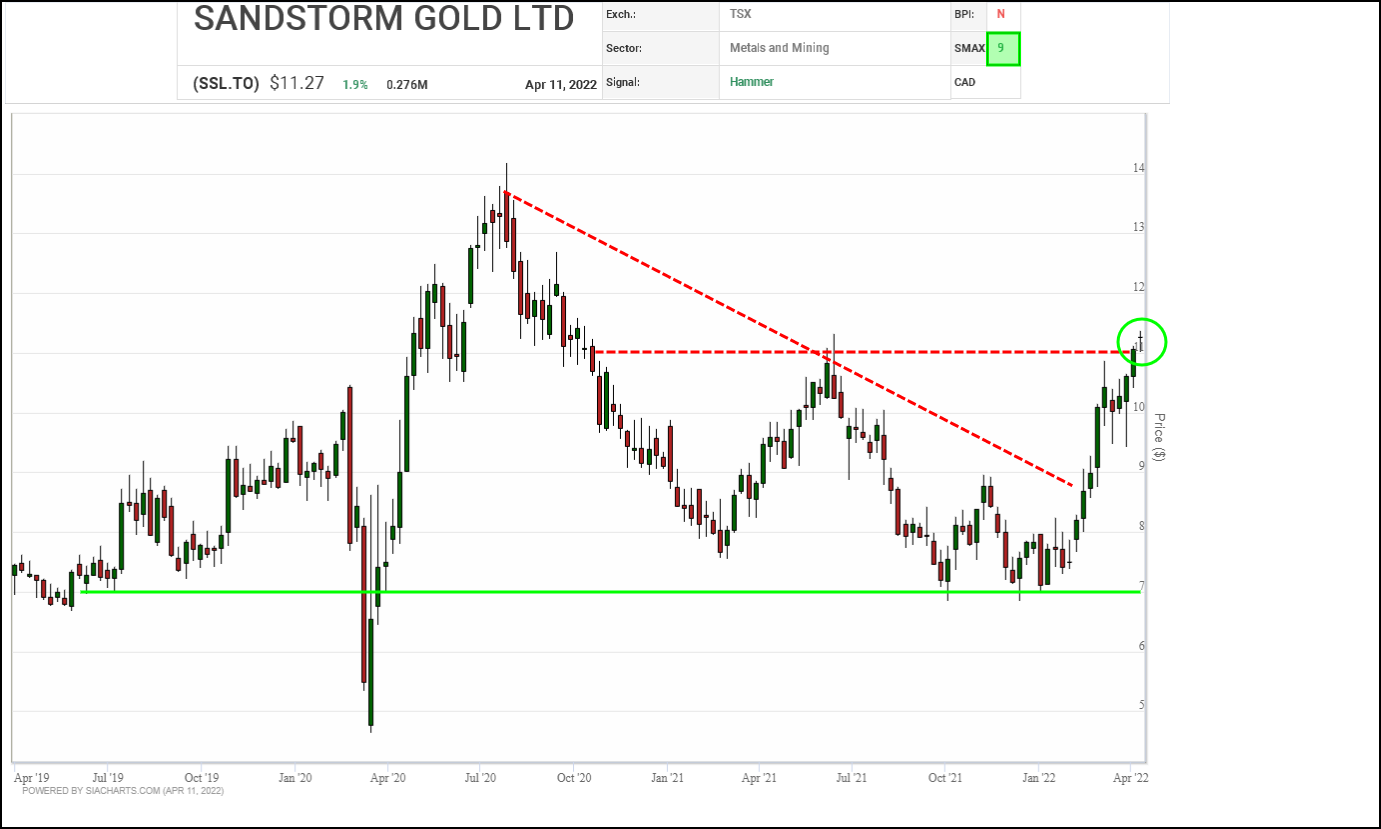Click the 13 price axis label

point(1139,227)
